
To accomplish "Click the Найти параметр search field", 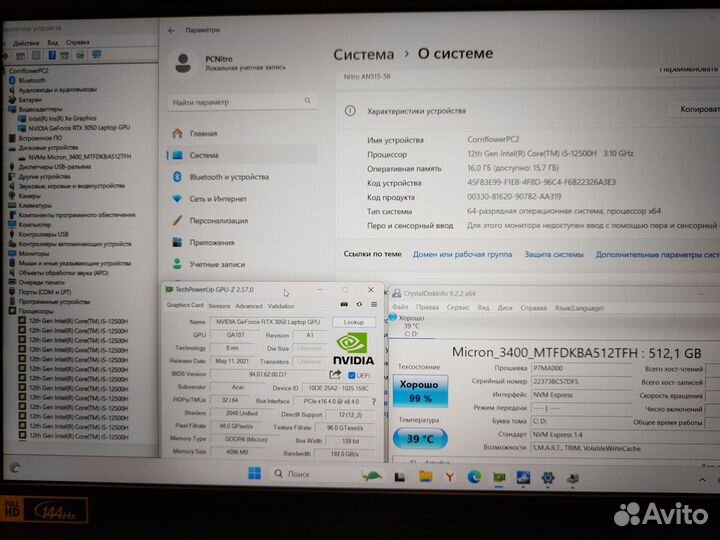I will point(238,102).
